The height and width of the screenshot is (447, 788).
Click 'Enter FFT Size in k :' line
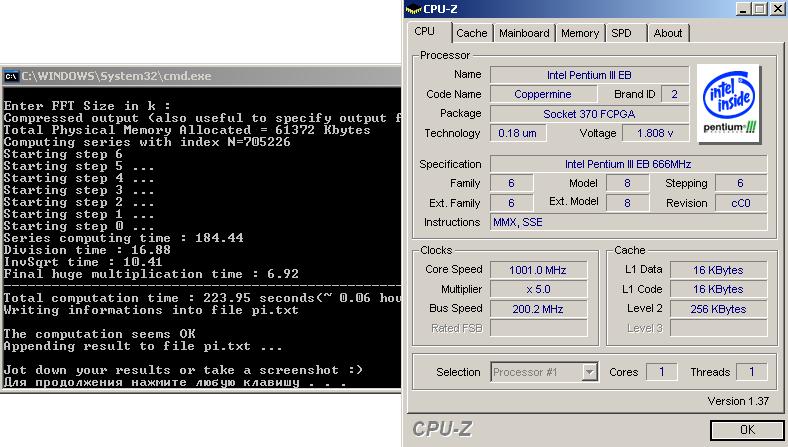point(87,106)
